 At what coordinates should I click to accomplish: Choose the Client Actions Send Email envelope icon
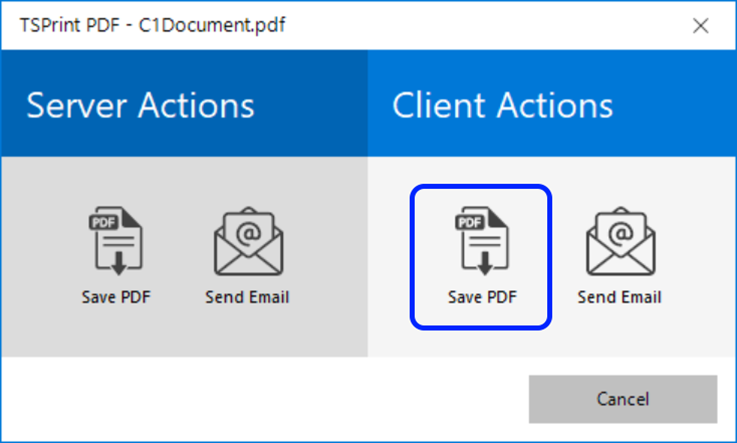[x=620, y=241]
